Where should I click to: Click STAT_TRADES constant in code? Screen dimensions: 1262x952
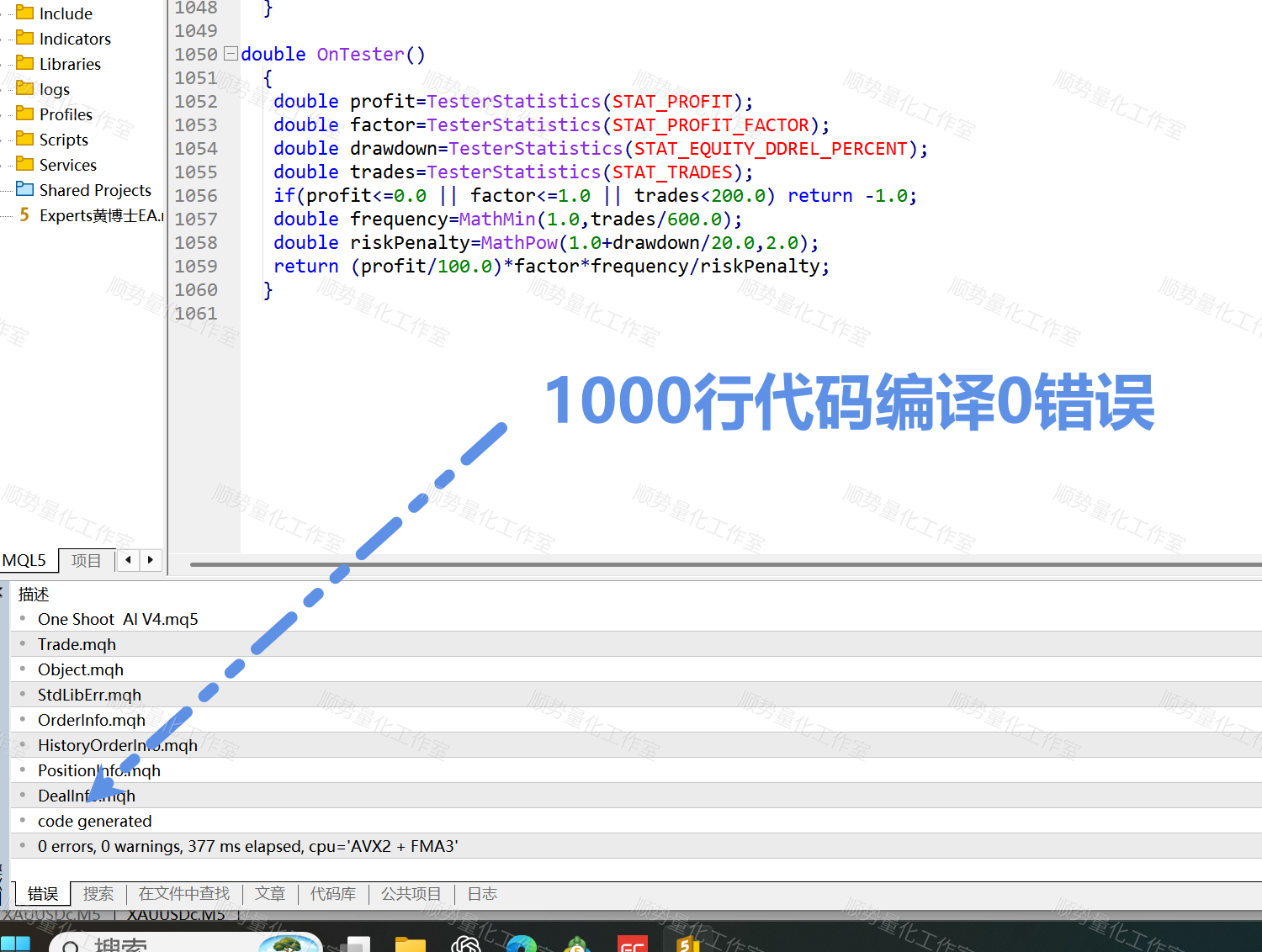click(672, 172)
